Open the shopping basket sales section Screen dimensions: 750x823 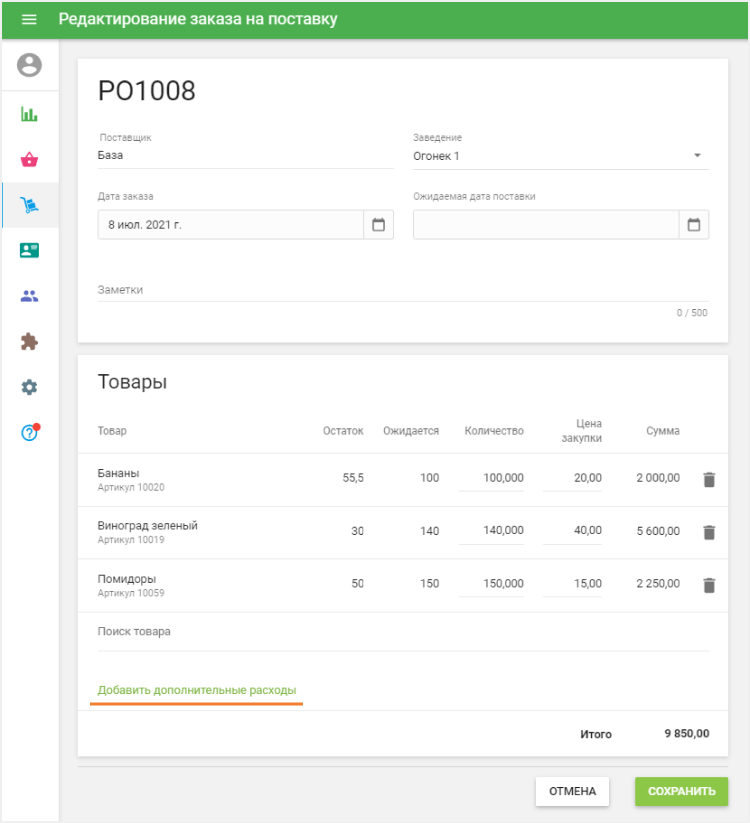[30, 159]
